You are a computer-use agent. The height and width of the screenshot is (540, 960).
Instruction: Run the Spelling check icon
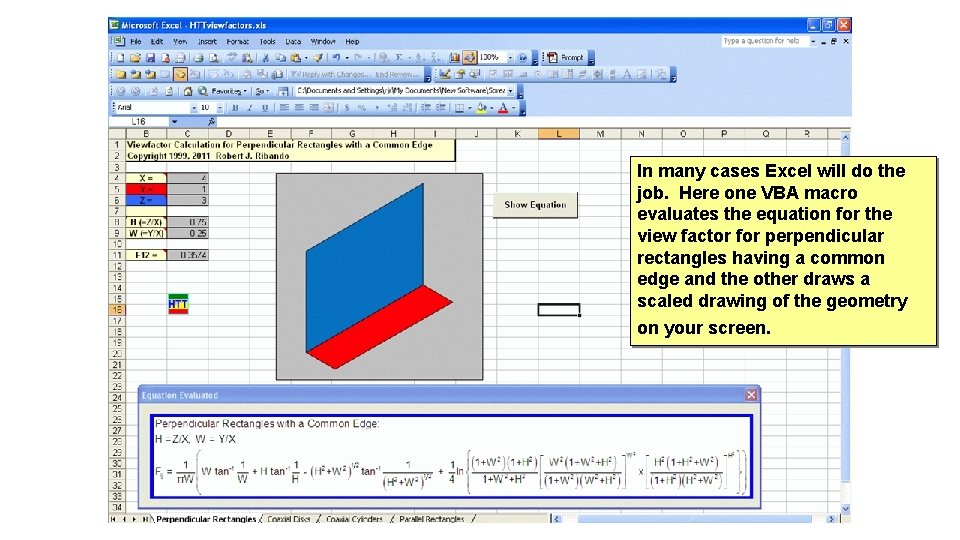pos(231,58)
